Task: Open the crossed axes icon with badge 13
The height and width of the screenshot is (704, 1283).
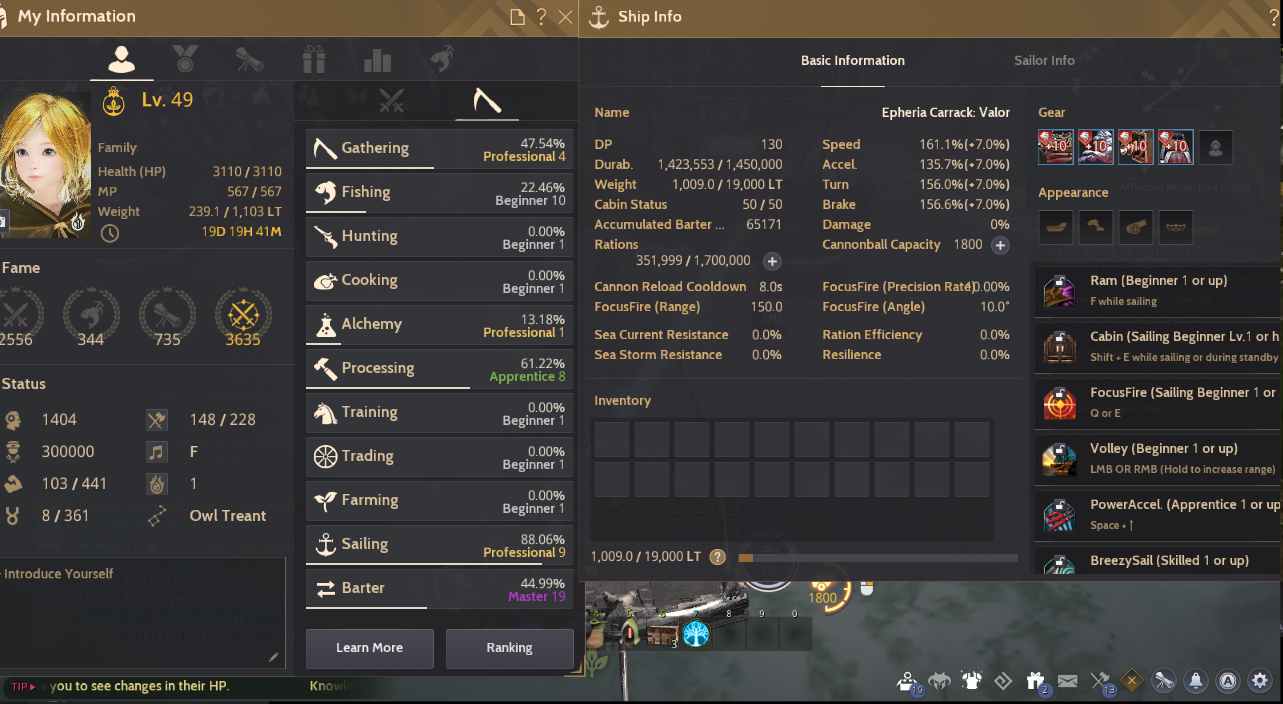Action: pyautogui.click(x=1100, y=682)
